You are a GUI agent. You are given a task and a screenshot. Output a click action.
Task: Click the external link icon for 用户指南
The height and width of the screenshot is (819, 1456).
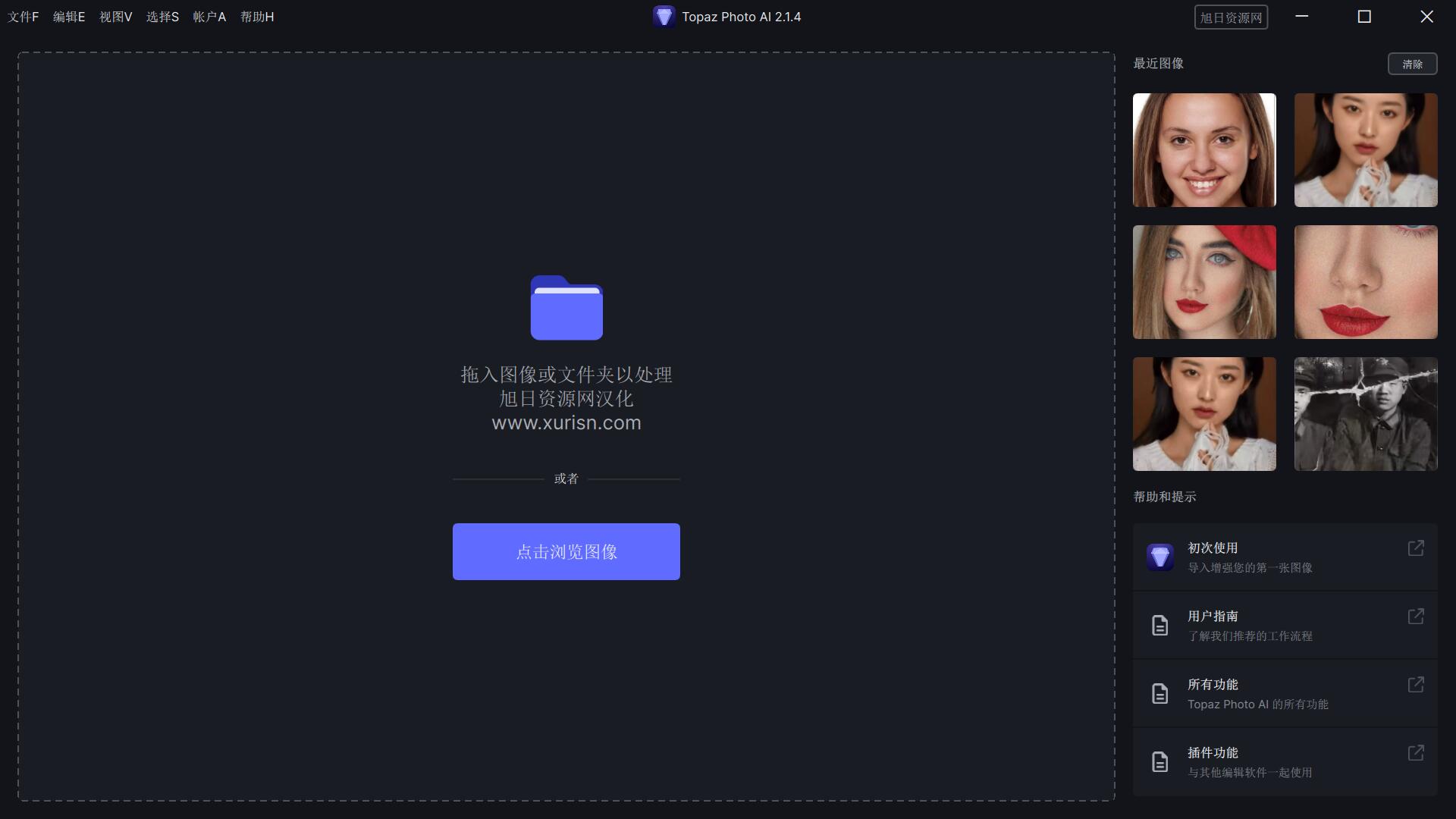pyautogui.click(x=1416, y=617)
